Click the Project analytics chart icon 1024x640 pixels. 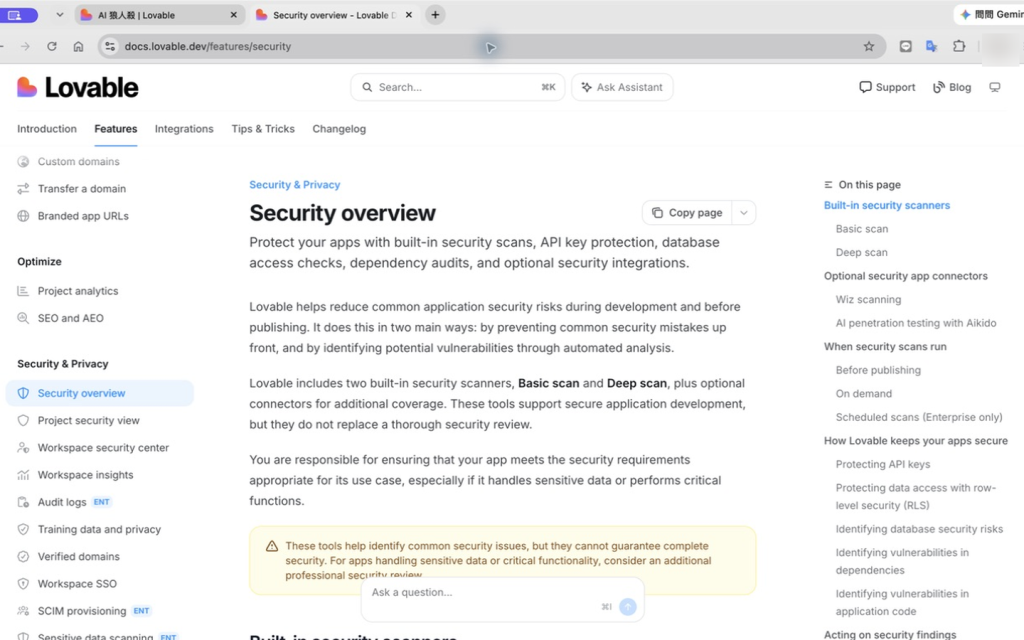(23, 291)
